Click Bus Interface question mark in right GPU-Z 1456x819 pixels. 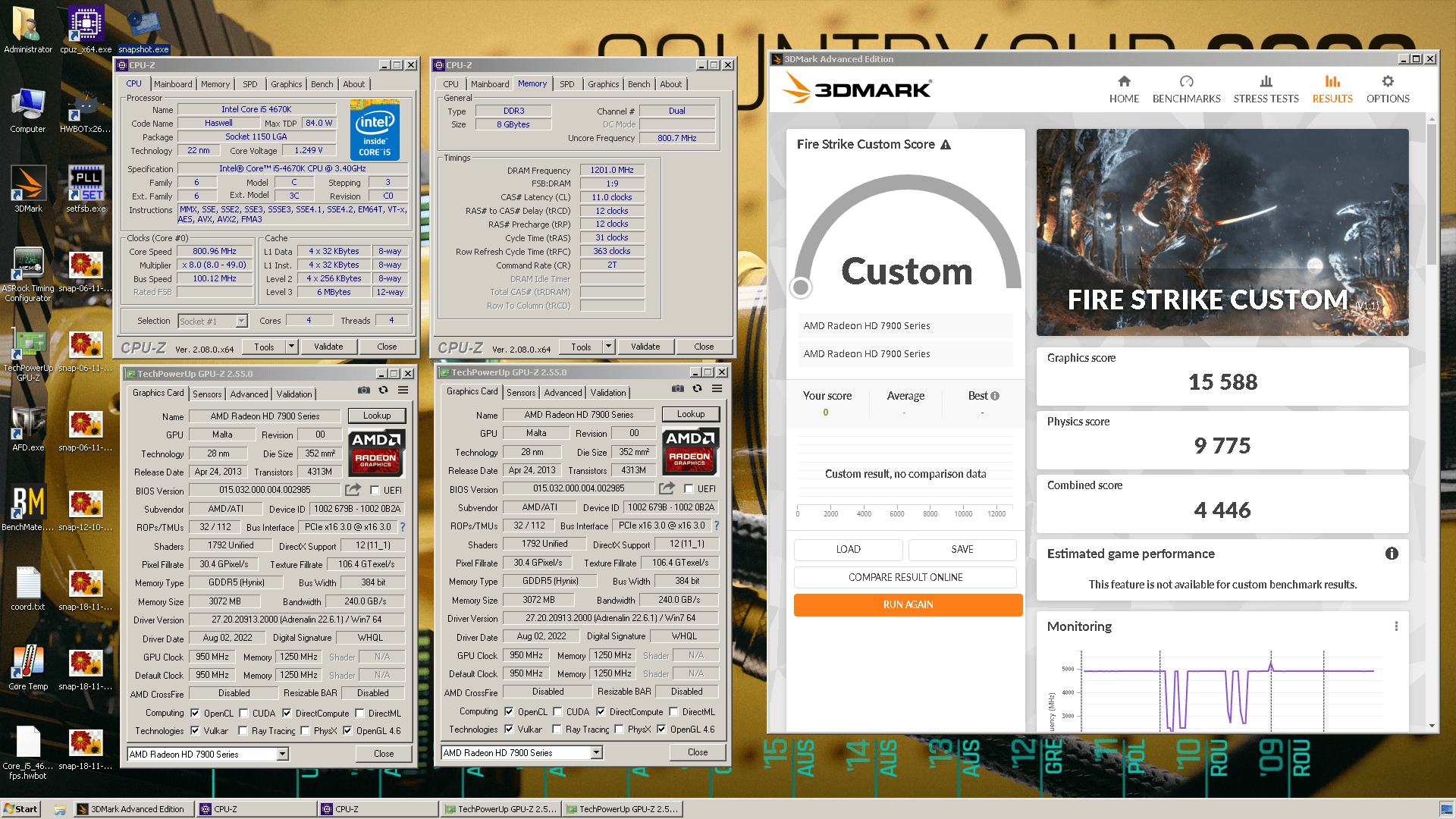tap(717, 526)
